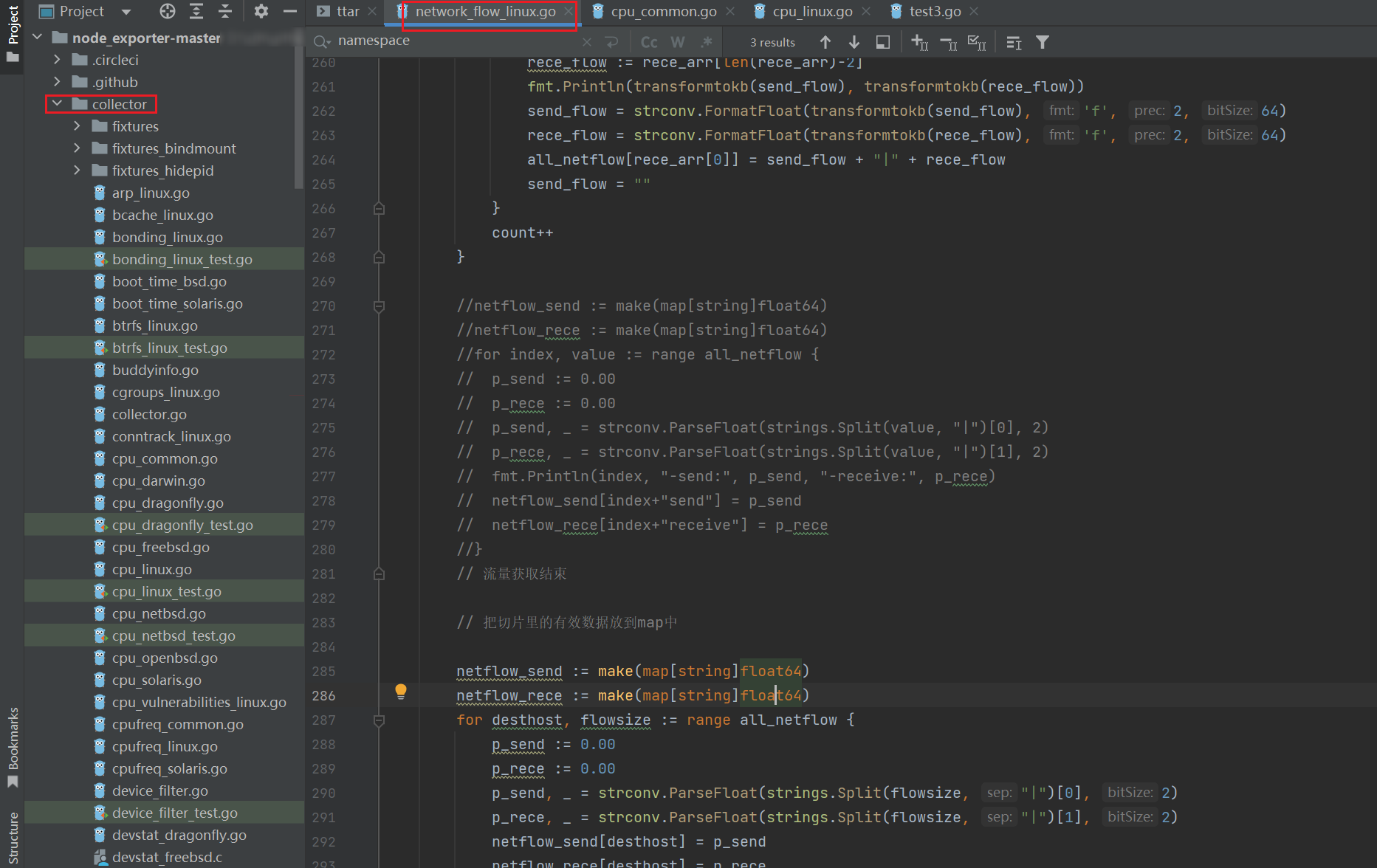Fold the comment block at line 270

tap(379, 306)
